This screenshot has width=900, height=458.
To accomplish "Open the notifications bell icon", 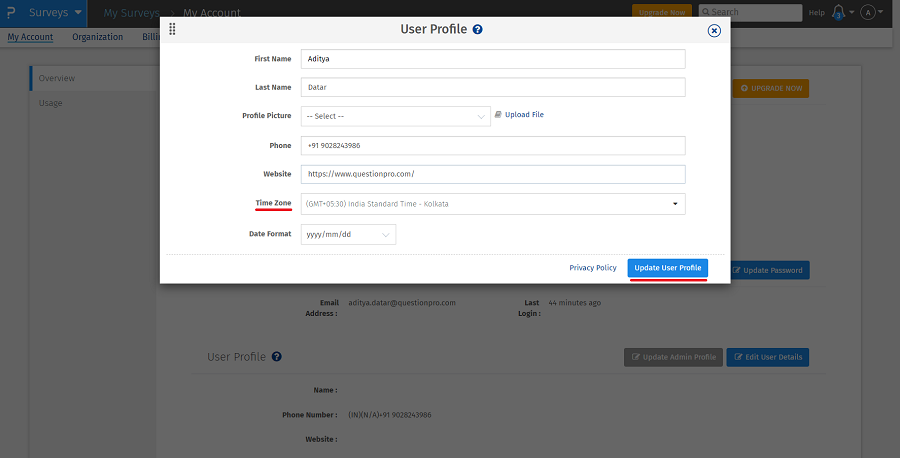I will point(838,13).
